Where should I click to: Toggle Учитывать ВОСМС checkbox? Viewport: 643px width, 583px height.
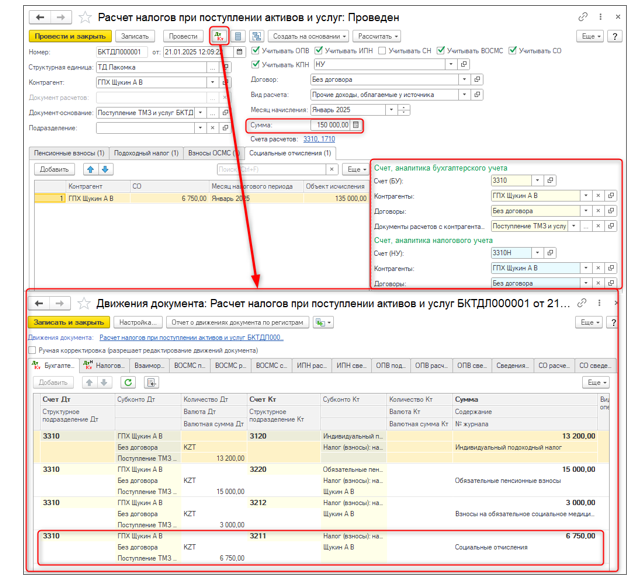tap(441, 50)
